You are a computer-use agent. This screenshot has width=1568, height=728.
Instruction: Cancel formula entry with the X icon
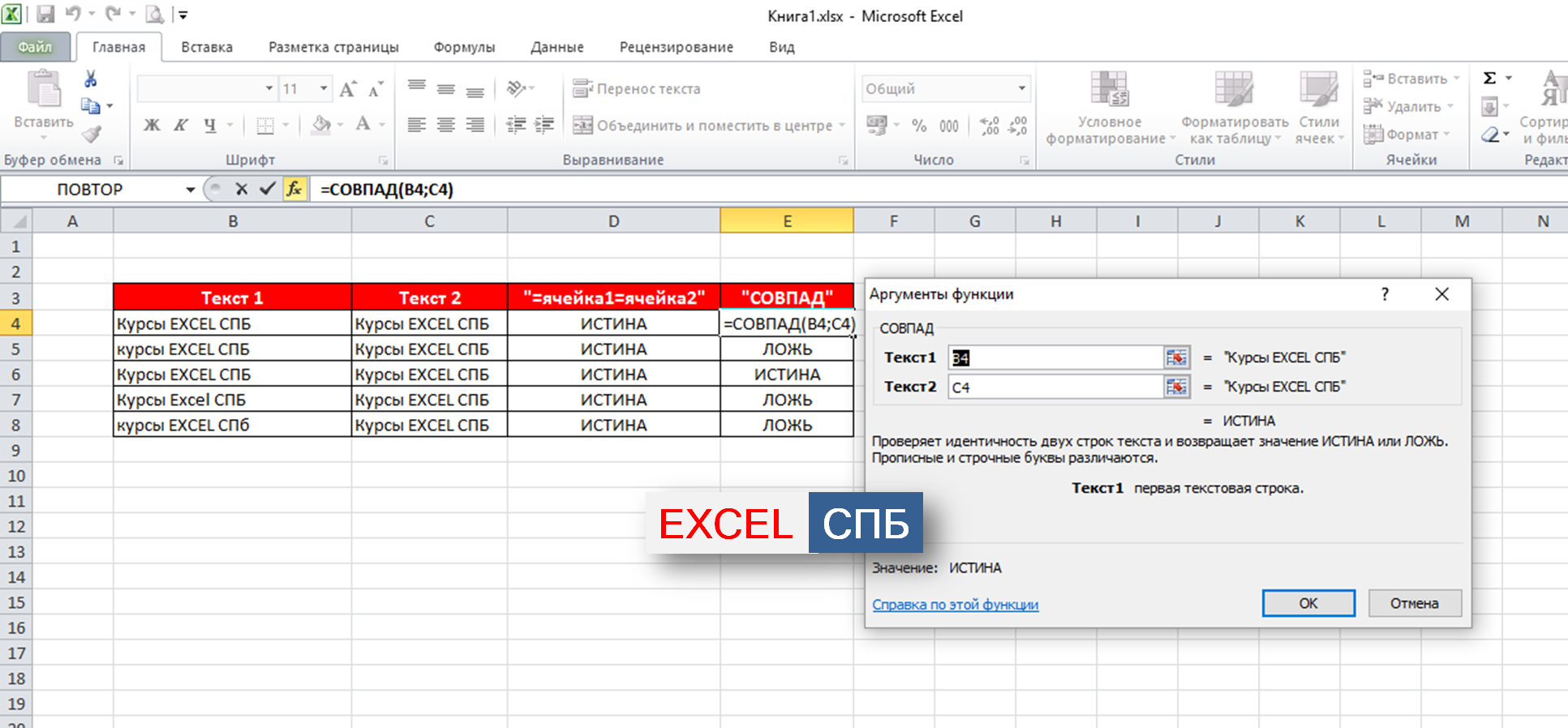point(241,189)
